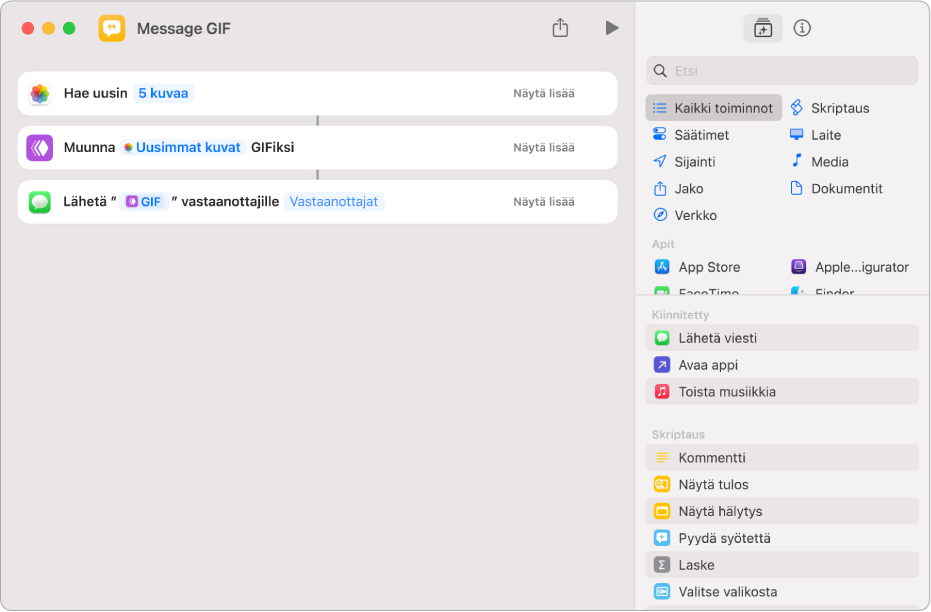Click the Share shortcut icon

click(x=560, y=28)
